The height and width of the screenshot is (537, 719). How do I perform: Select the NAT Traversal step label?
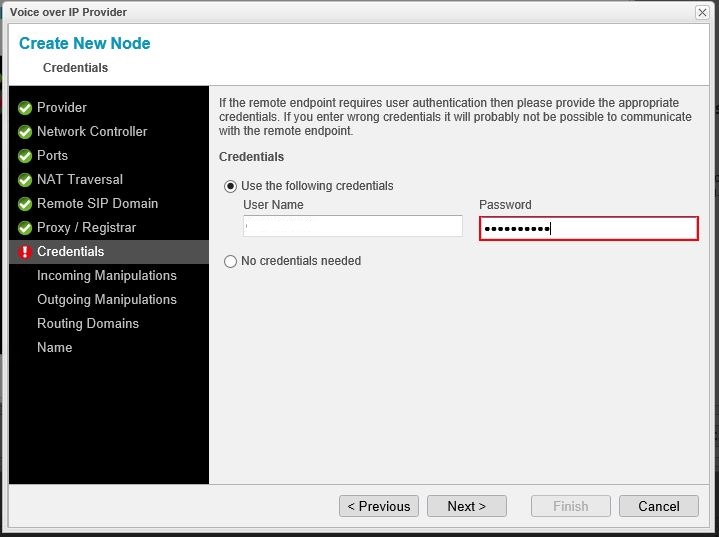pos(80,180)
